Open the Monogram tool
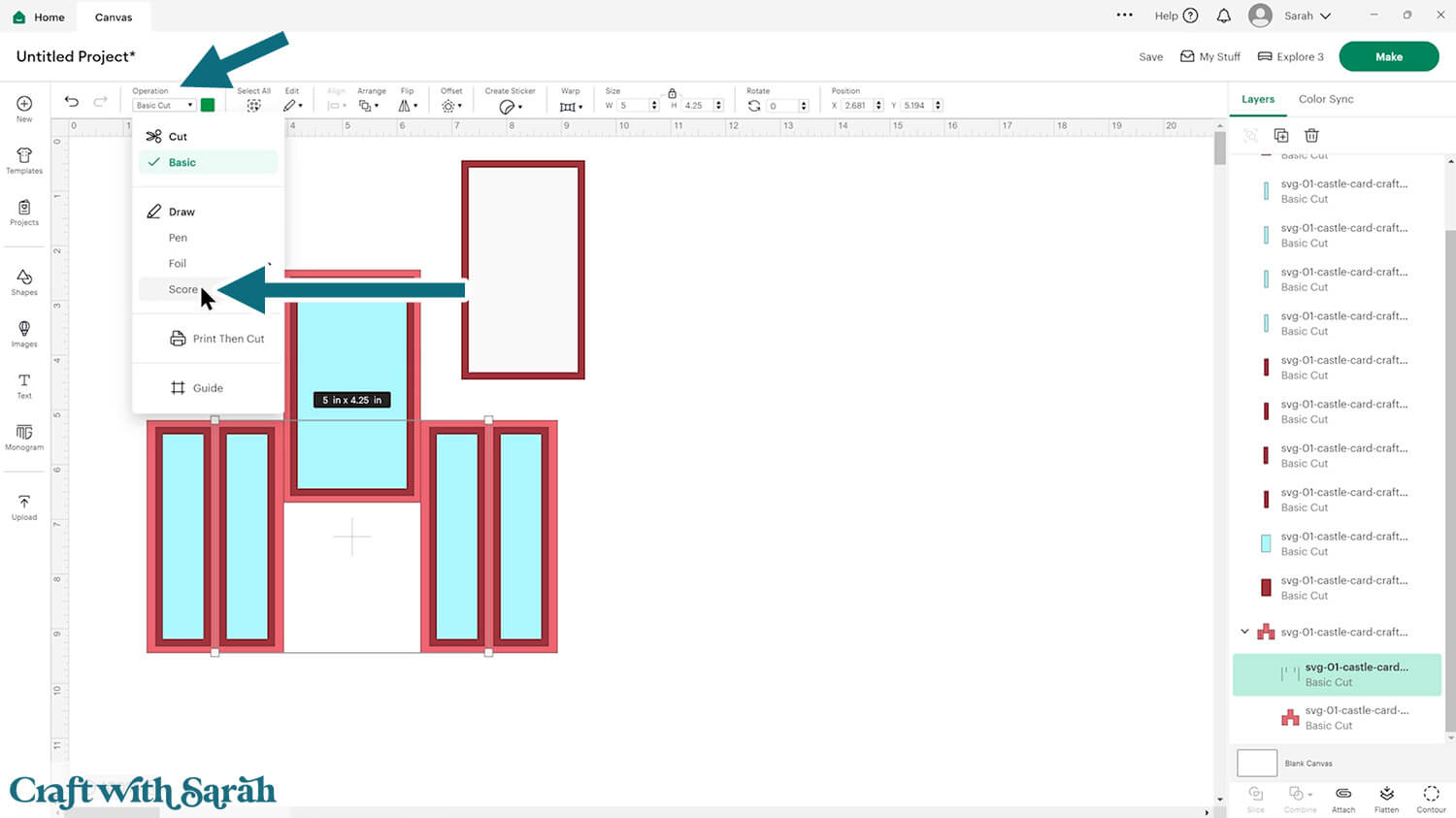Screen dimensions: 1456x818 click(24, 437)
